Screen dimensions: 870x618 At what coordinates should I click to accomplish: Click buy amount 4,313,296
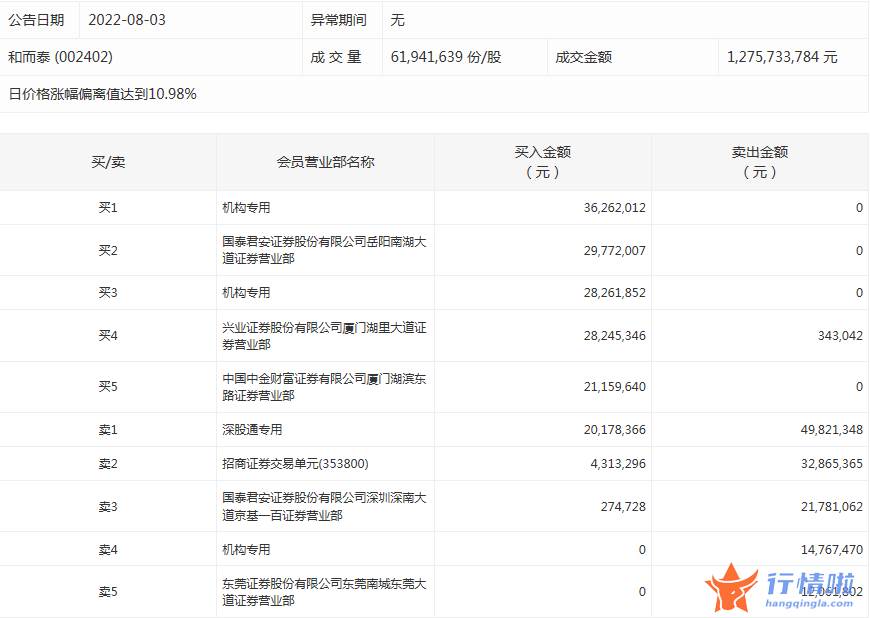[x=618, y=463]
